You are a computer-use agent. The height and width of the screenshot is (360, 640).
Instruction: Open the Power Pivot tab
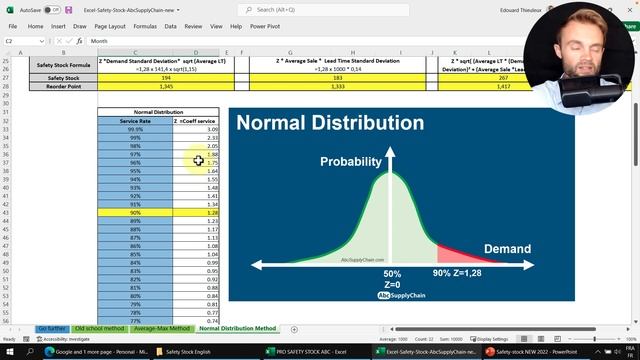tap(265, 26)
